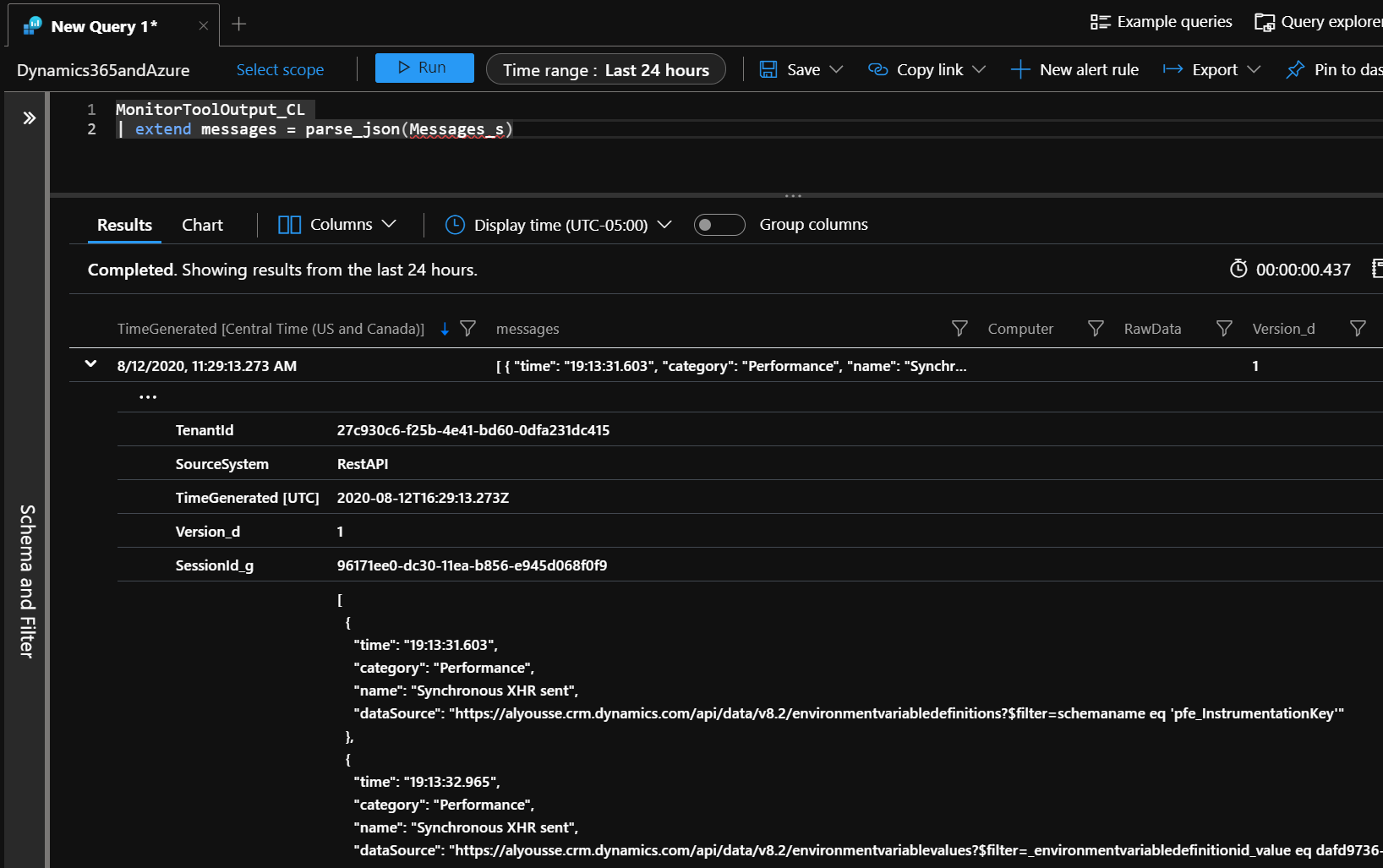
Task: Select the SessionId_g value
Action: [472, 565]
